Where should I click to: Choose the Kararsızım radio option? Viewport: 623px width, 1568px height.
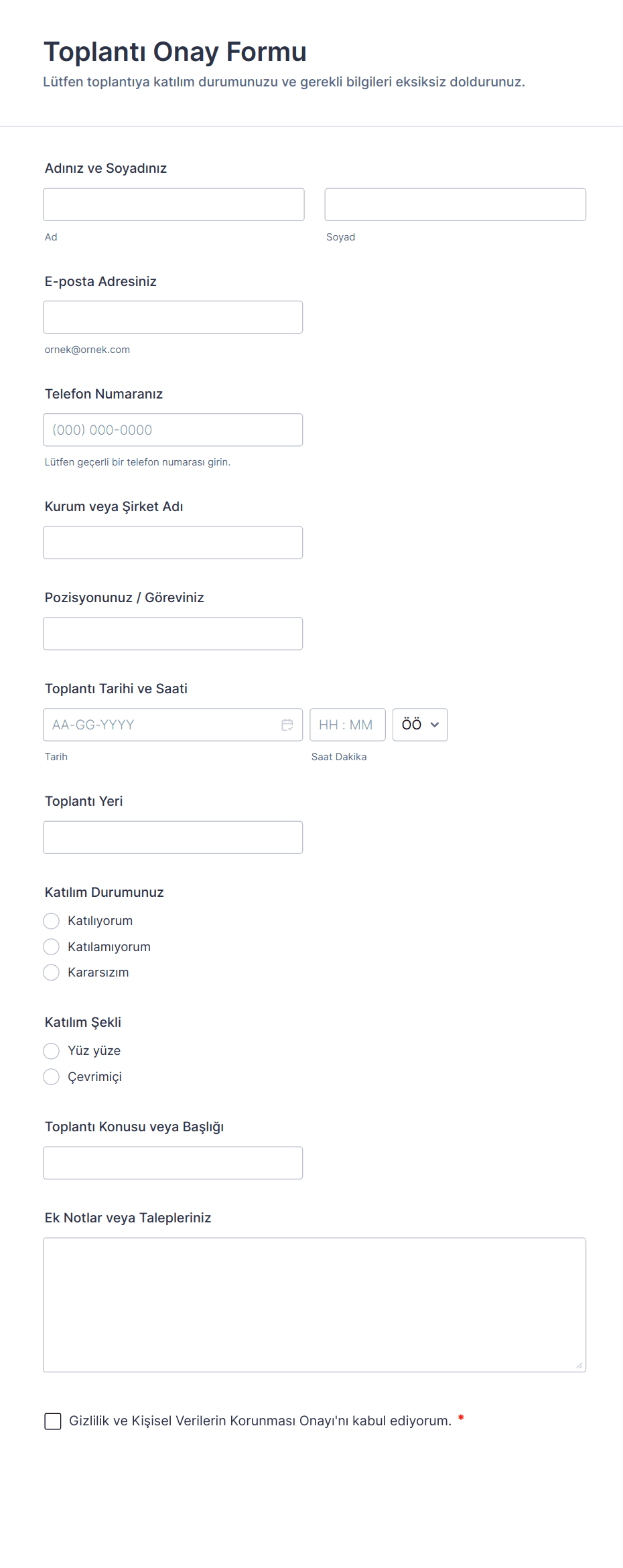point(52,973)
